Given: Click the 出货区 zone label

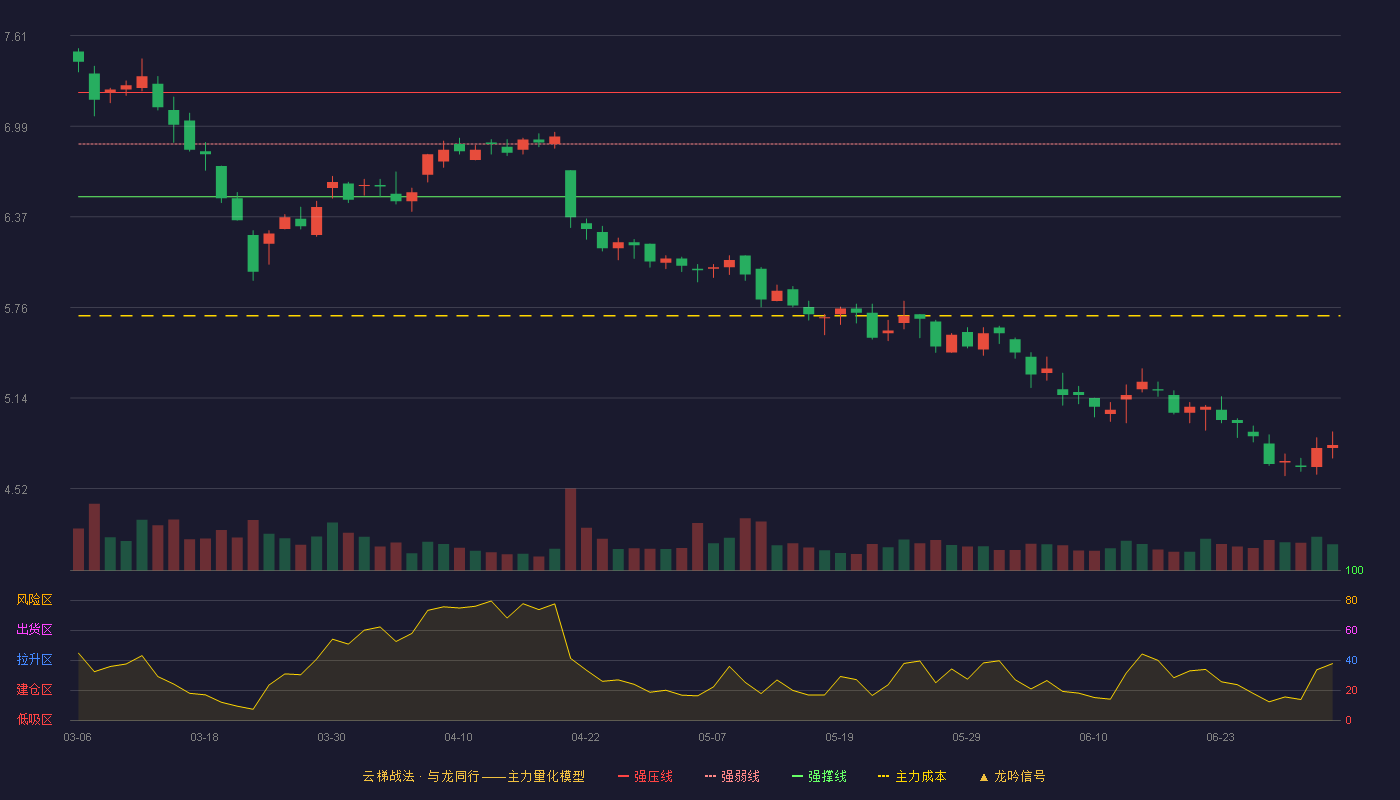Looking at the screenshot, I should coord(34,630).
